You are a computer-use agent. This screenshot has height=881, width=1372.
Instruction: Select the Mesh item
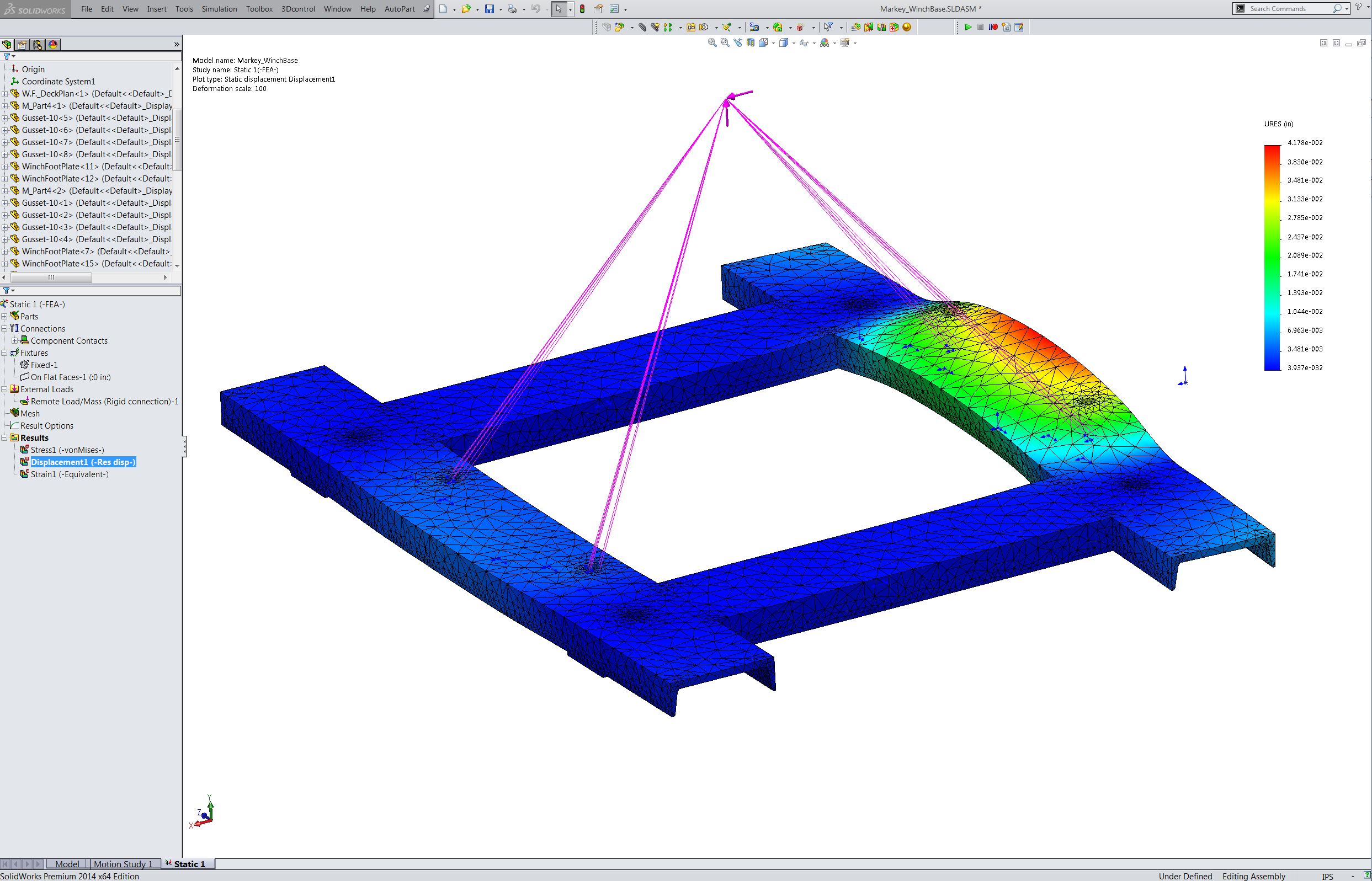(30, 414)
